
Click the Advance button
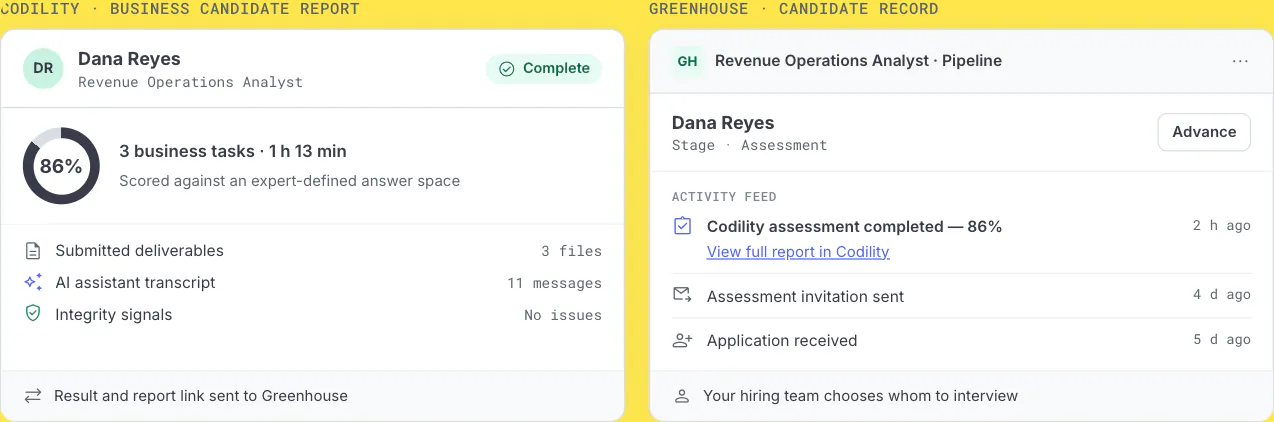point(1204,132)
